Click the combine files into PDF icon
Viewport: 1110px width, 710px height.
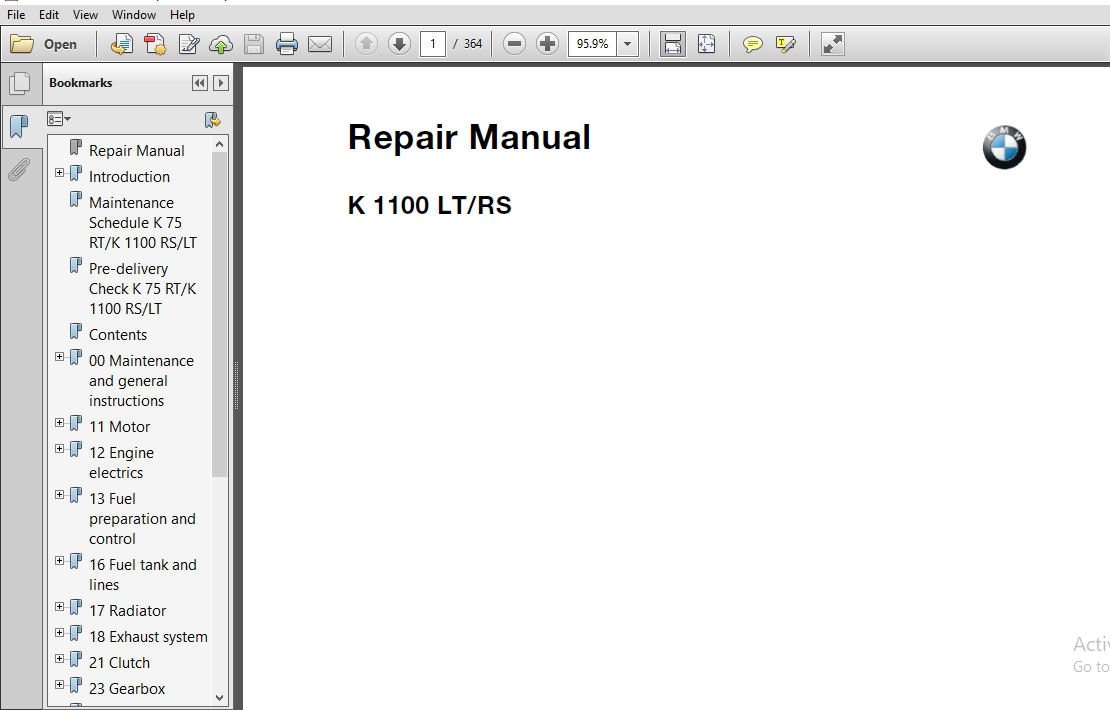tap(155, 45)
